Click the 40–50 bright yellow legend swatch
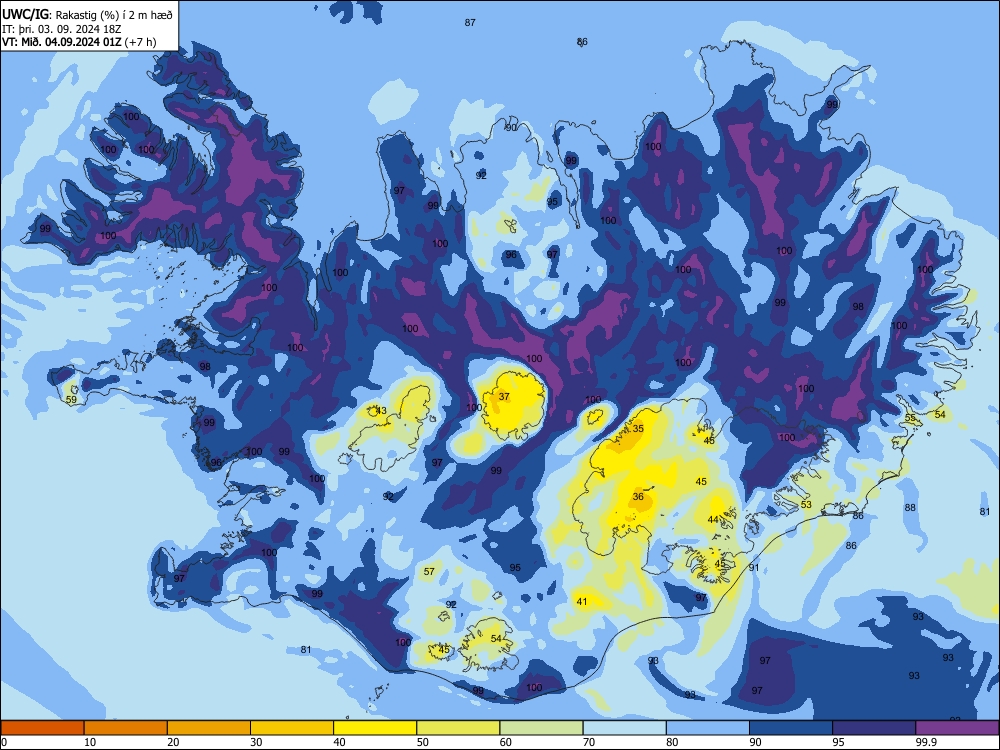This screenshot has width=1000, height=750. 375,728
